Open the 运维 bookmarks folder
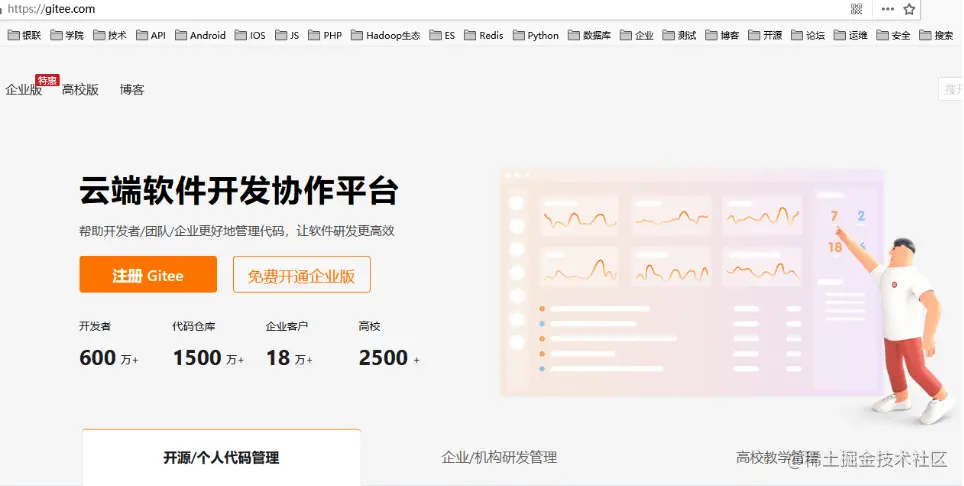 851,35
